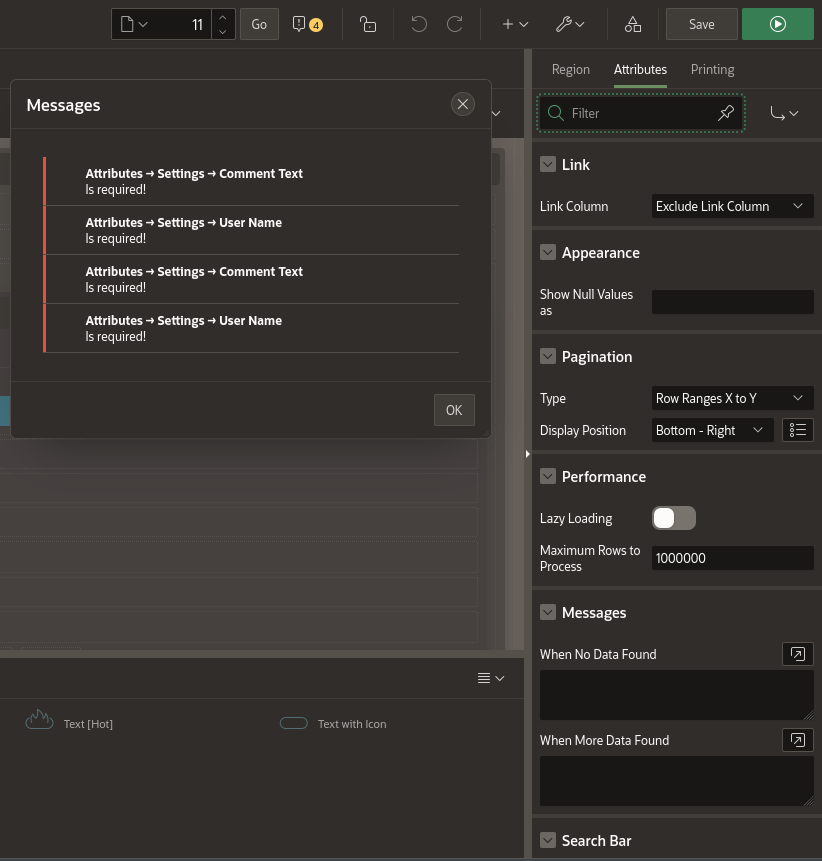
Task: Pin the property Filter search
Action: coord(726,113)
